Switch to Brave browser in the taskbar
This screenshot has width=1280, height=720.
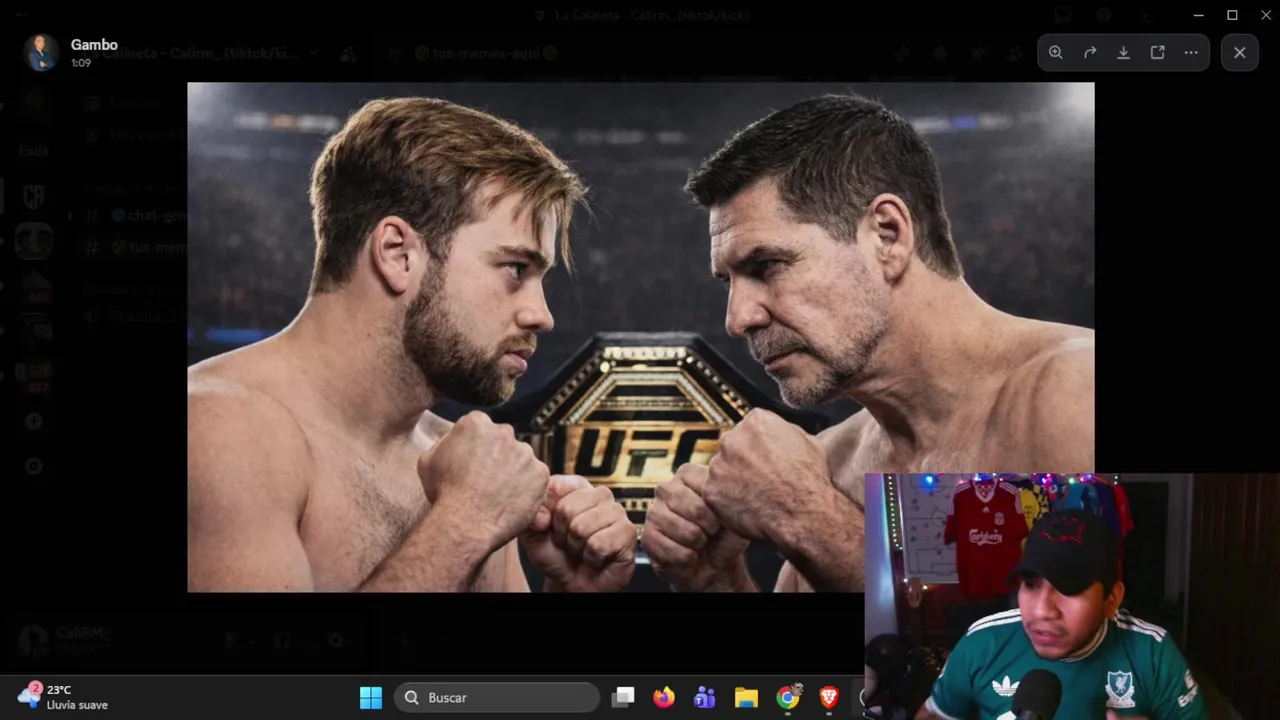829,697
